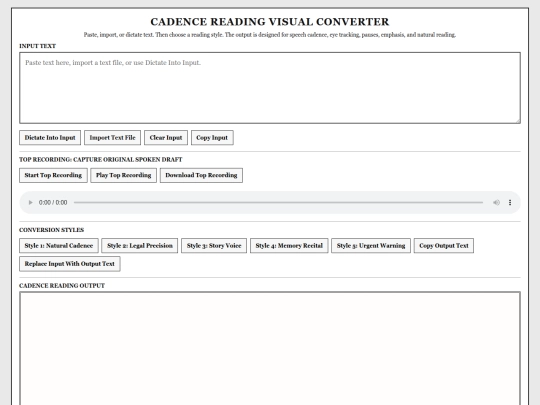Apply Style 1: Natural Cadence
The image size is (540, 405).
[x=59, y=246]
